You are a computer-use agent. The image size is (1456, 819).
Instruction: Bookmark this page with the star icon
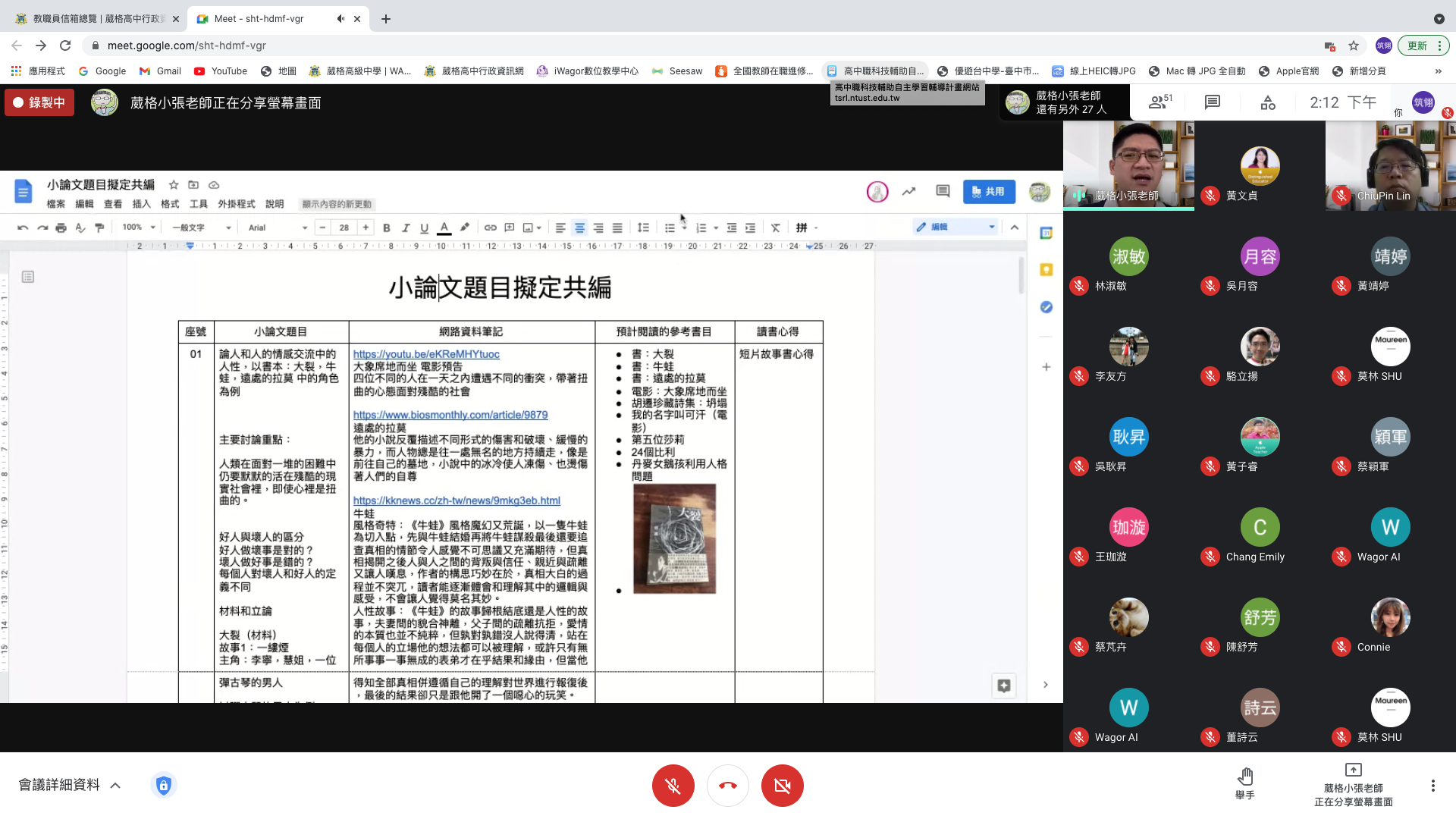1354,45
